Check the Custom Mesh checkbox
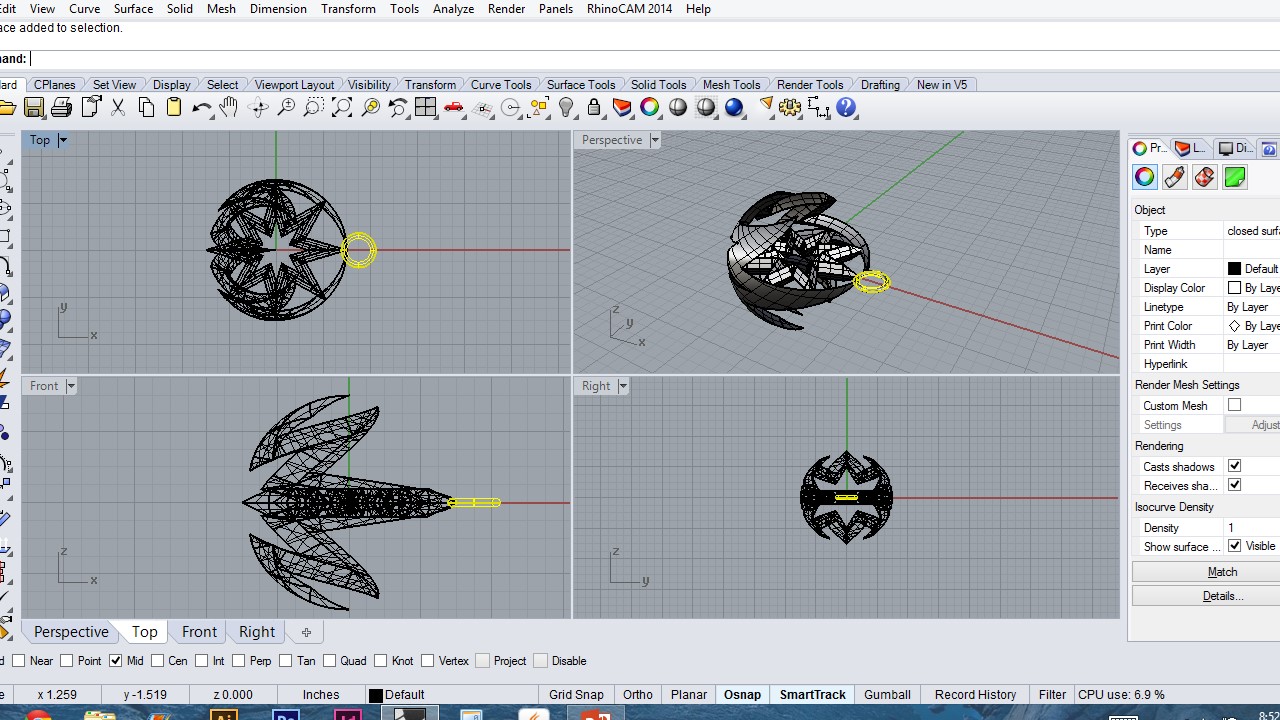This screenshot has height=720, width=1280. click(1234, 405)
